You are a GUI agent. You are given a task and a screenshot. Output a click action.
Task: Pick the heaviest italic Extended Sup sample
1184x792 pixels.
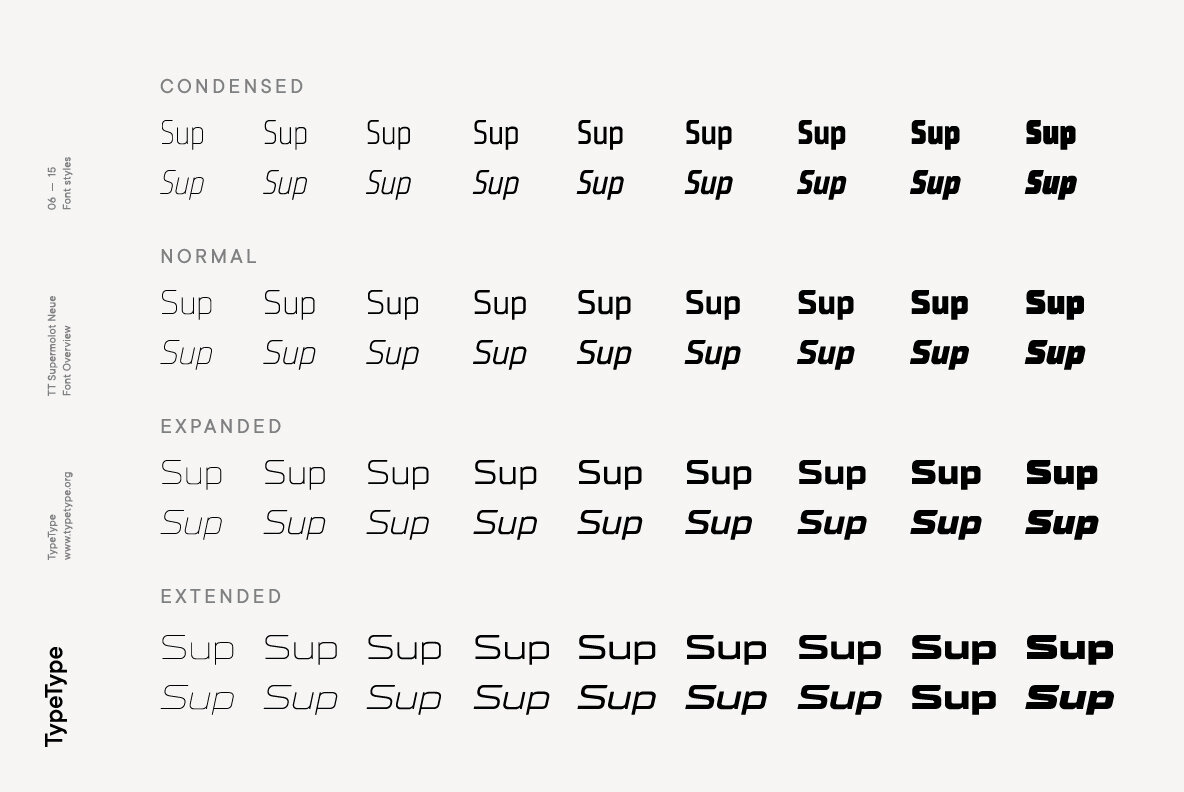1069,698
